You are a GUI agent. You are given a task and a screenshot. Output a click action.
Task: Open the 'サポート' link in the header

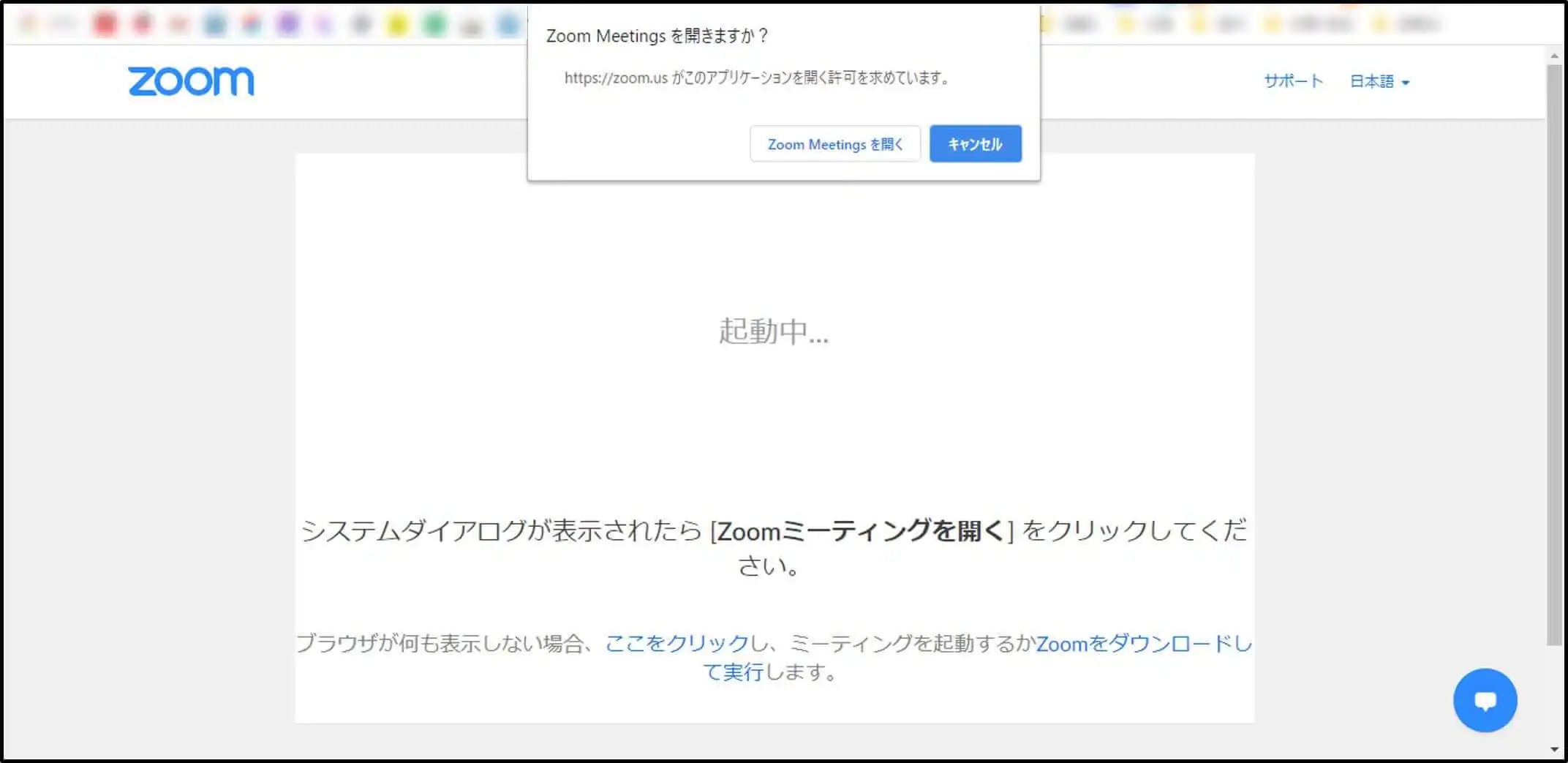click(1293, 81)
